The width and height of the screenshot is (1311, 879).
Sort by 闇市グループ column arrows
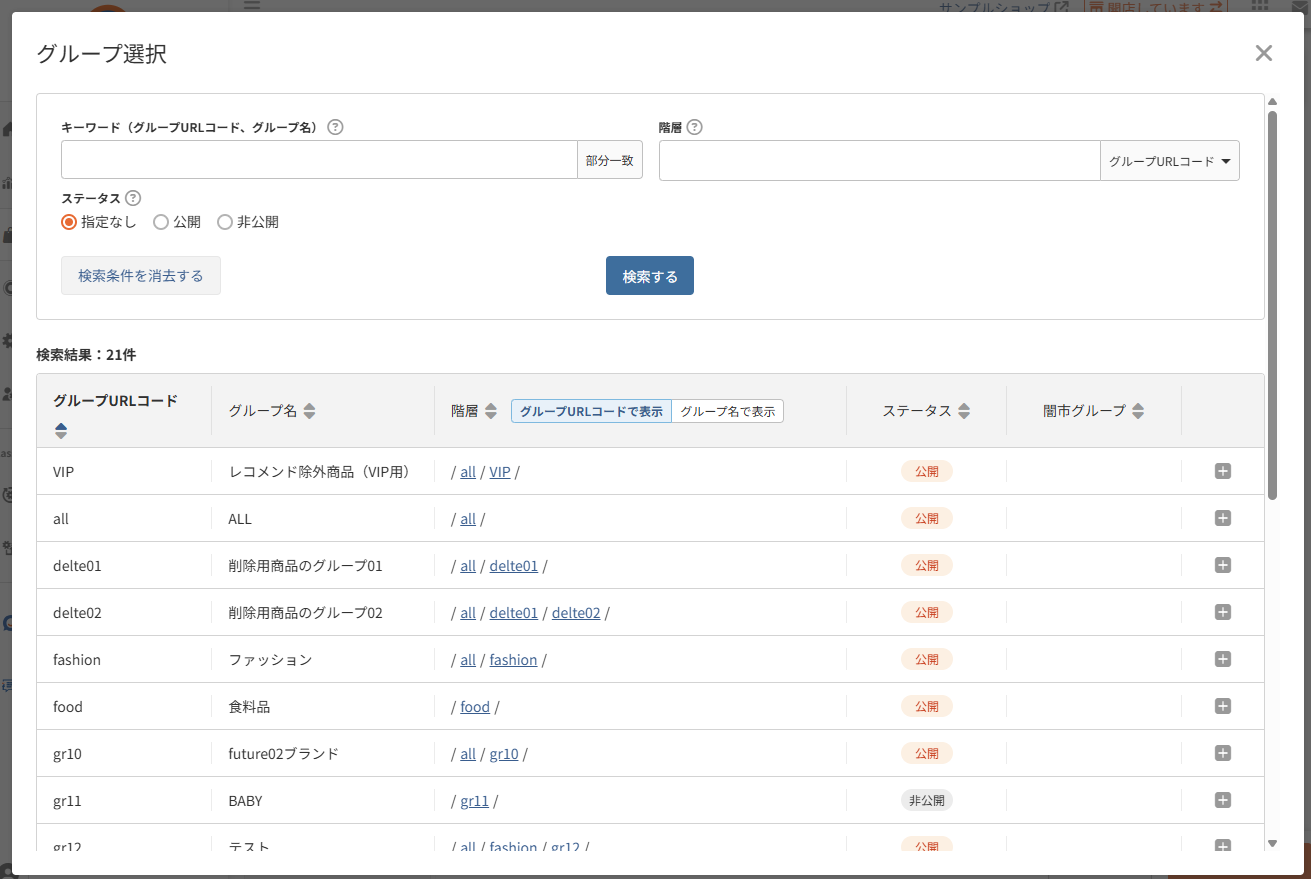point(1138,411)
